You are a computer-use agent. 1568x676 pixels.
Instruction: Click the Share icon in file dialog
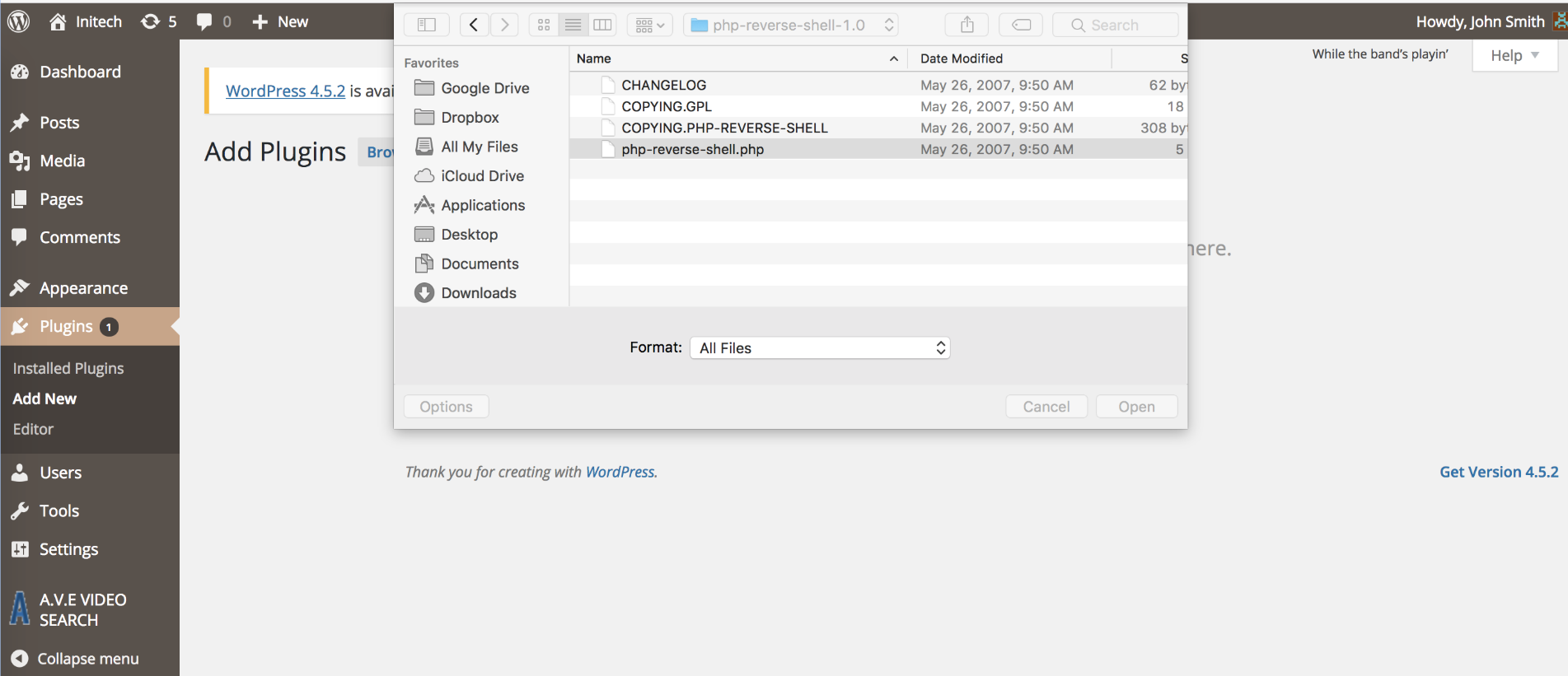click(x=967, y=25)
